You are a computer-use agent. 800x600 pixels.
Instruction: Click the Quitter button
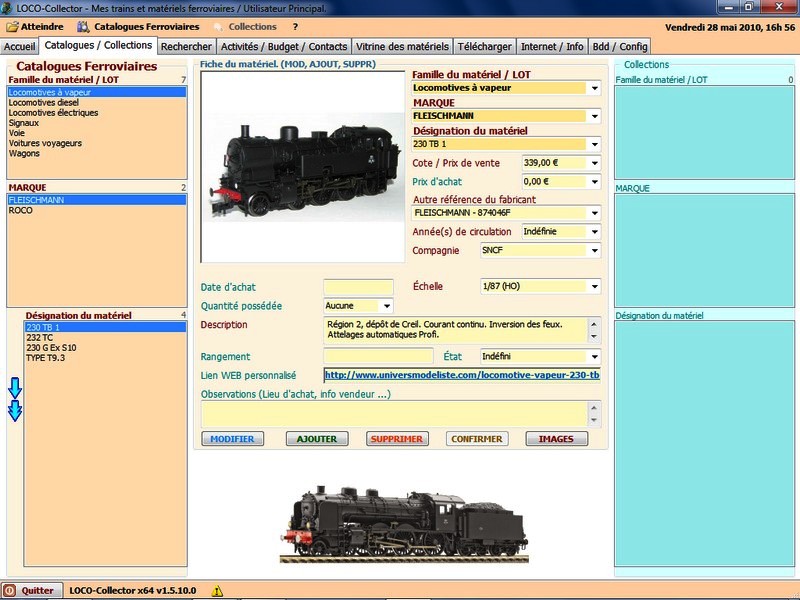32,590
